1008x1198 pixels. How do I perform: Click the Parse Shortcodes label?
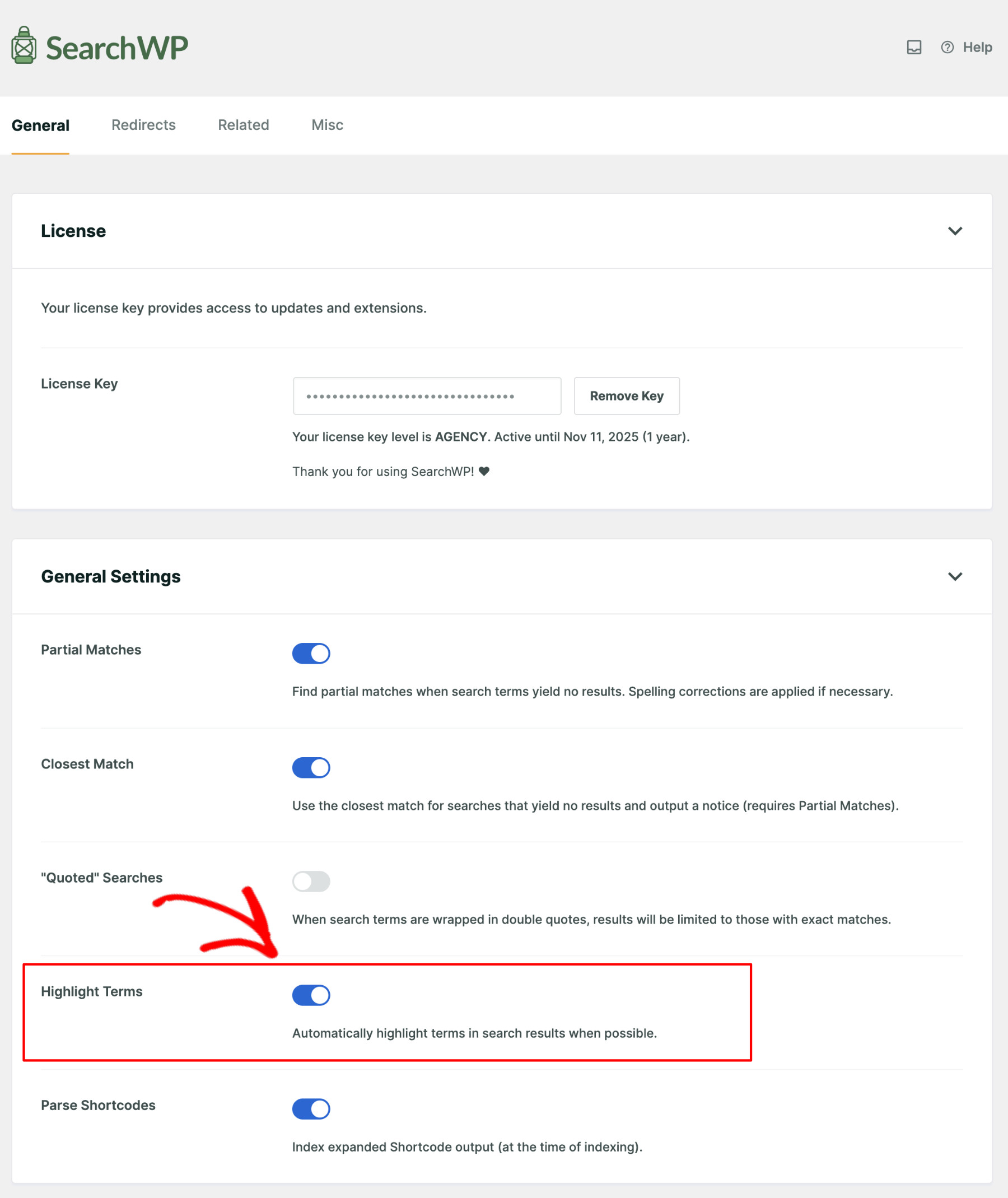[99, 1106]
